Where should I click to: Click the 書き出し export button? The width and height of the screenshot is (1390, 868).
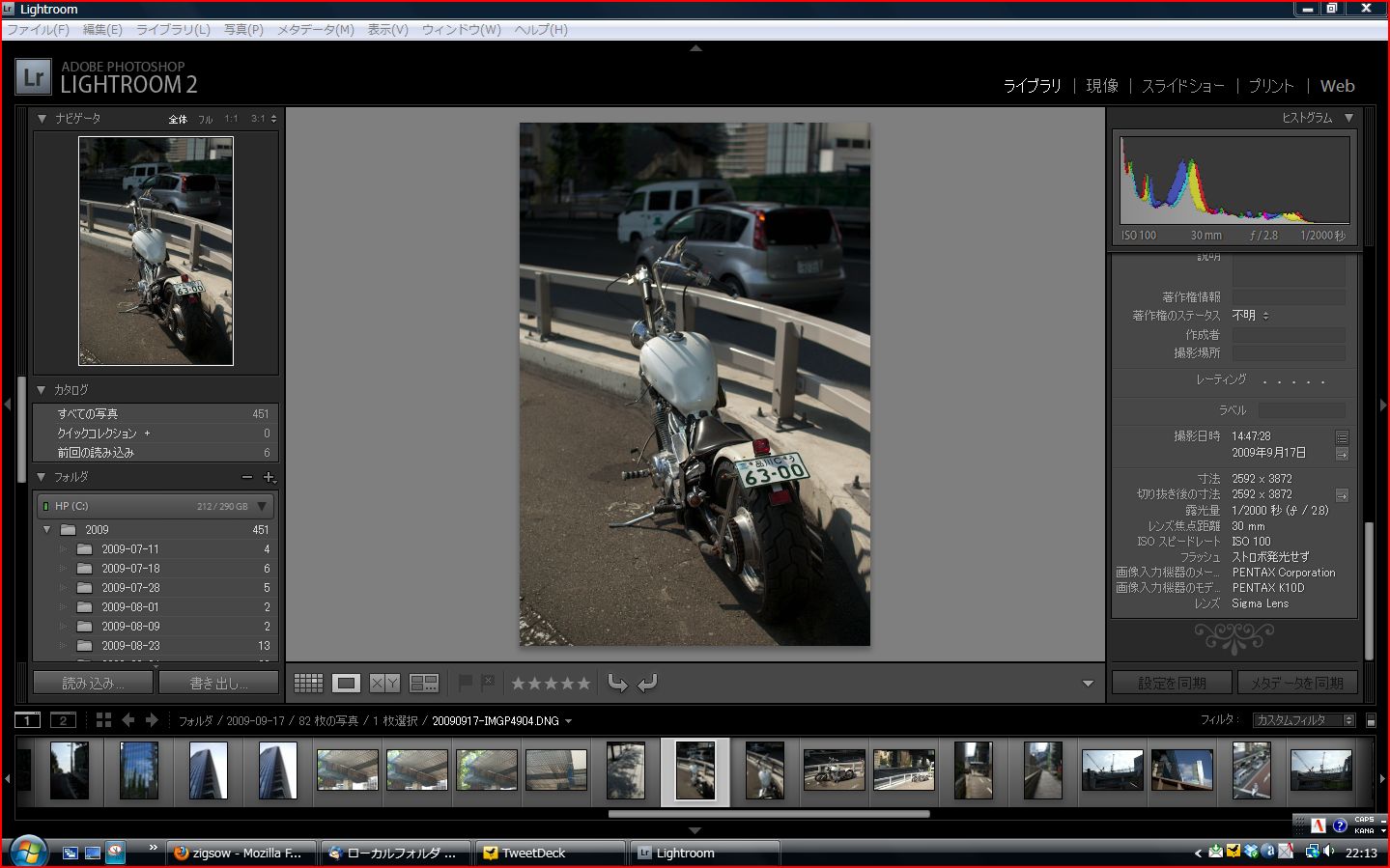[218, 683]
